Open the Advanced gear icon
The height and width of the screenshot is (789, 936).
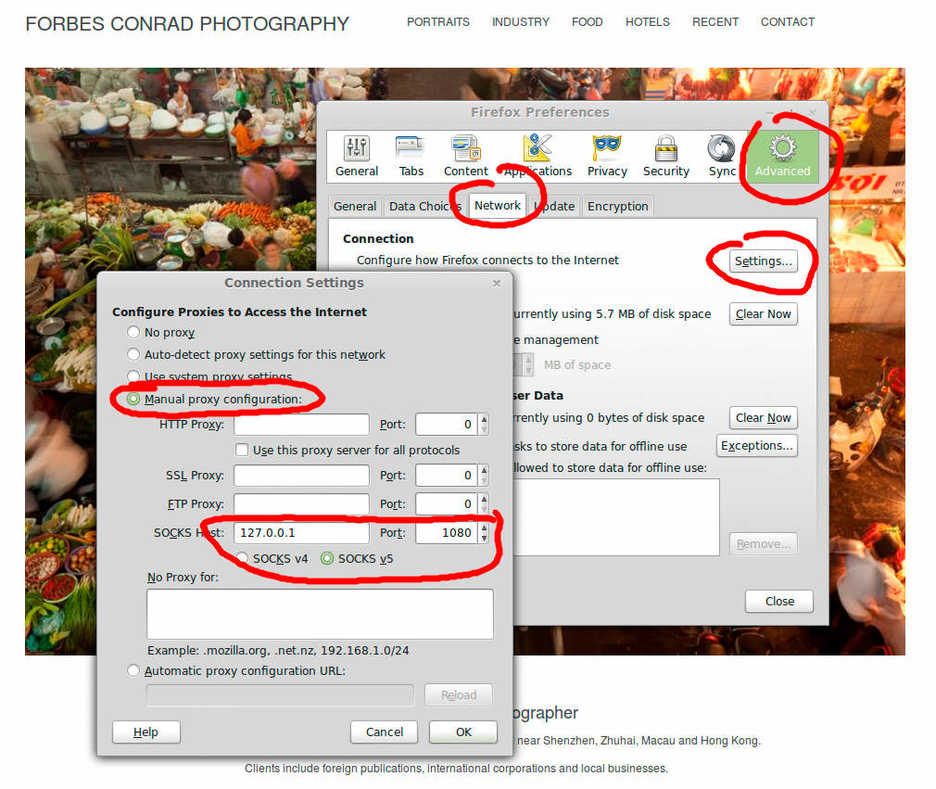point(783,156)
